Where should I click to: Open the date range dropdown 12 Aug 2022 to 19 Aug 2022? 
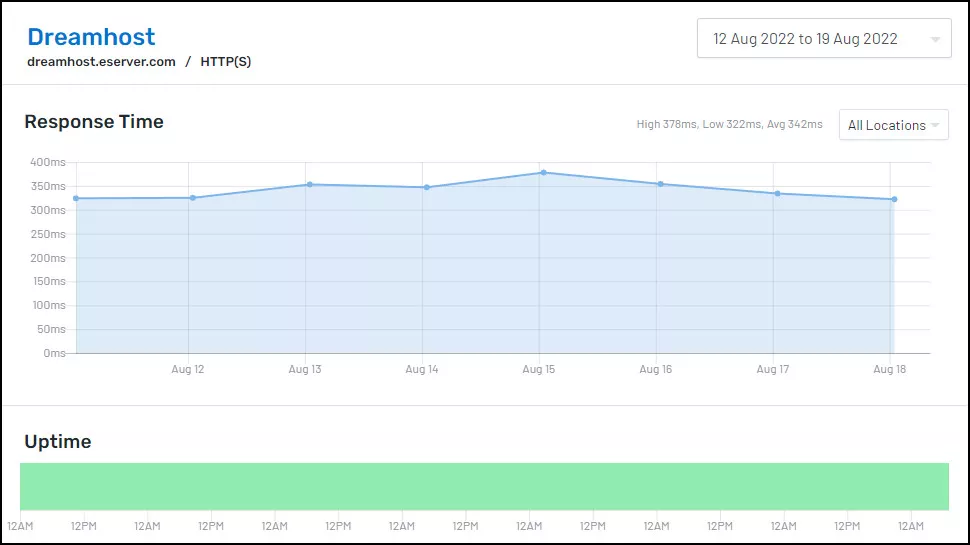click(824, 38)
